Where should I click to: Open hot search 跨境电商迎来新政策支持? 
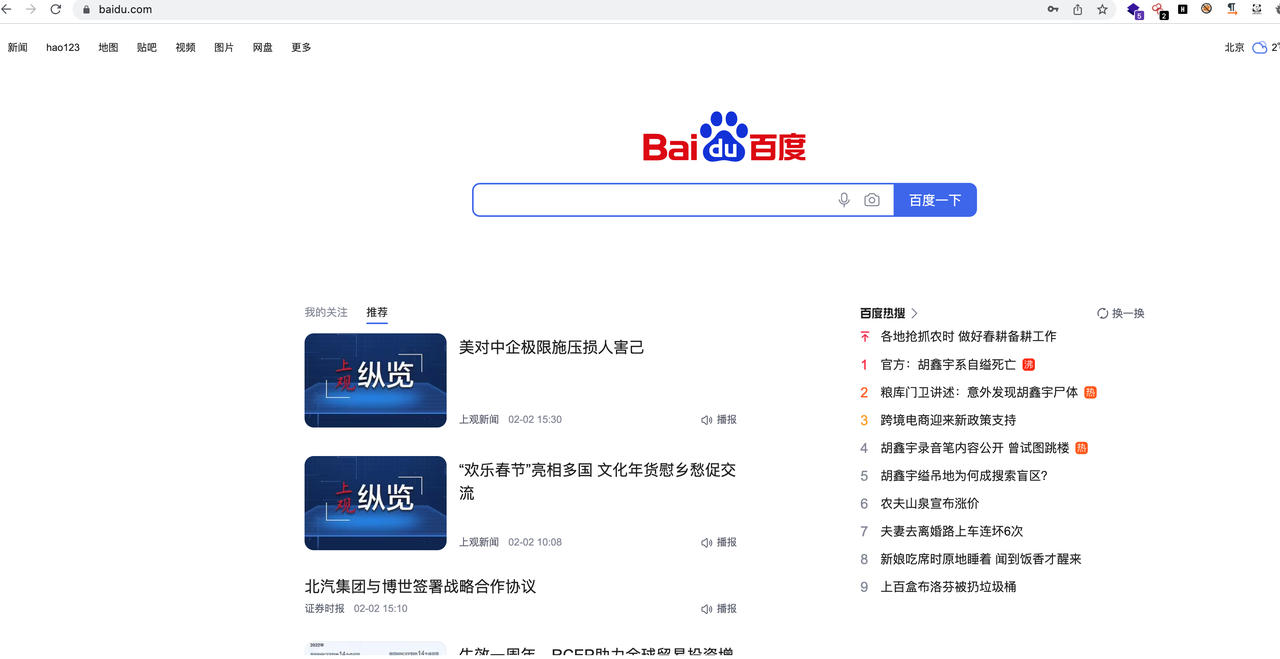tap(948, 420)
